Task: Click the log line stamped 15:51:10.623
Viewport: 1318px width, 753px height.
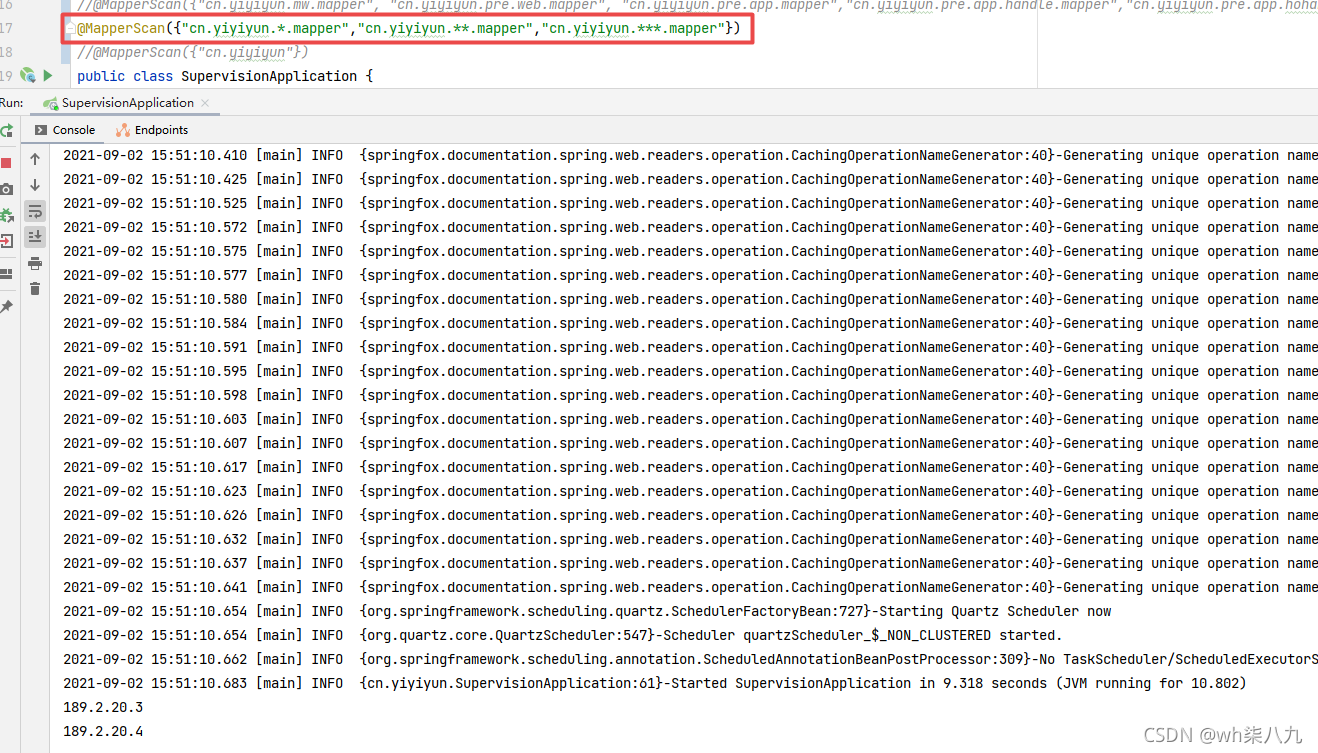Action: pos(690,491)
